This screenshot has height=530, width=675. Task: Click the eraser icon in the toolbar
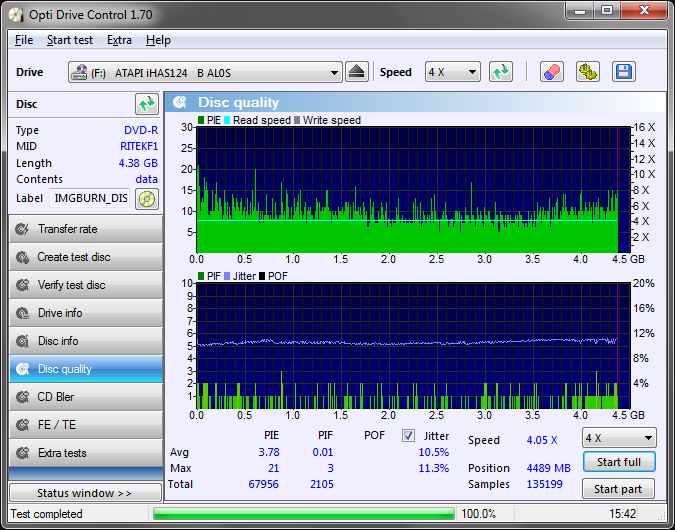[x=551, y=72]
